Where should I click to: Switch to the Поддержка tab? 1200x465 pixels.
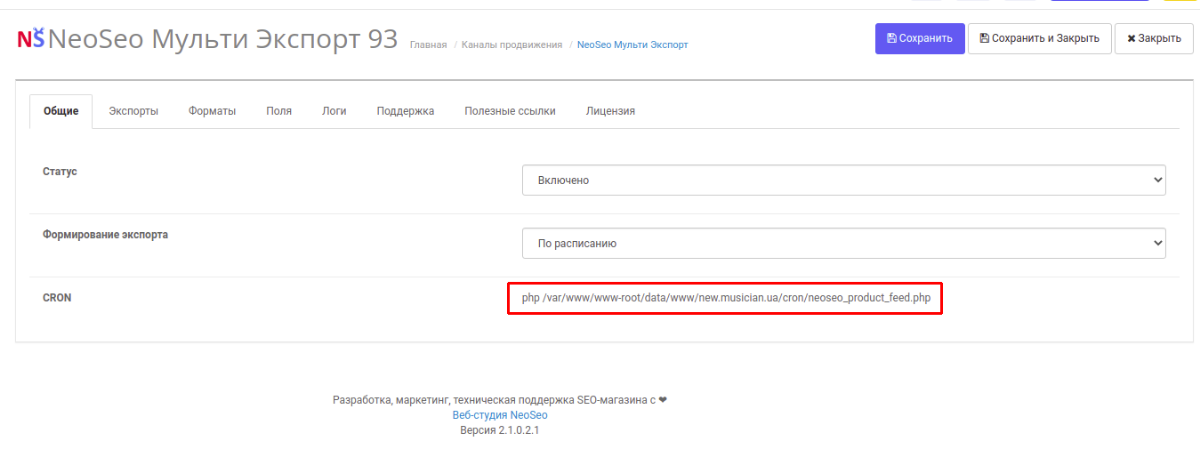[x=405, y=111]
